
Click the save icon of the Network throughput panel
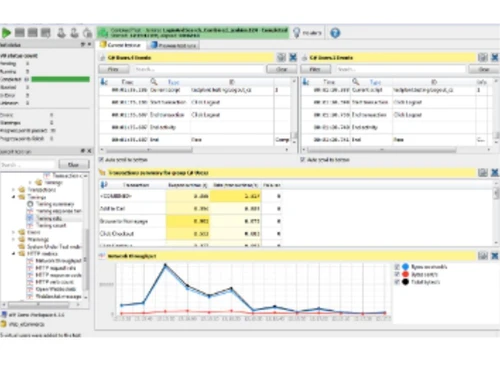pos(483,256)
